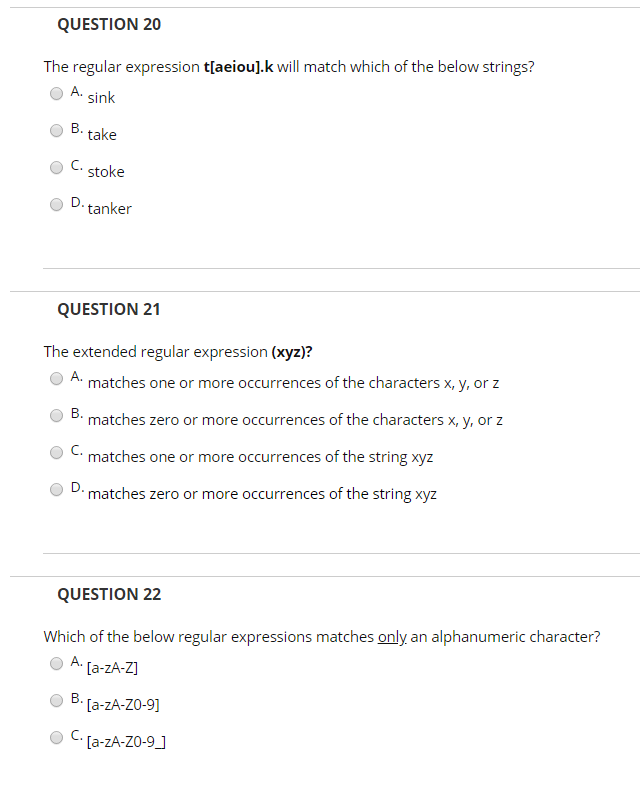Screen dimensions: 640x788
Task: Click the bold expression (xyz)?
Action: coord(292,352)
